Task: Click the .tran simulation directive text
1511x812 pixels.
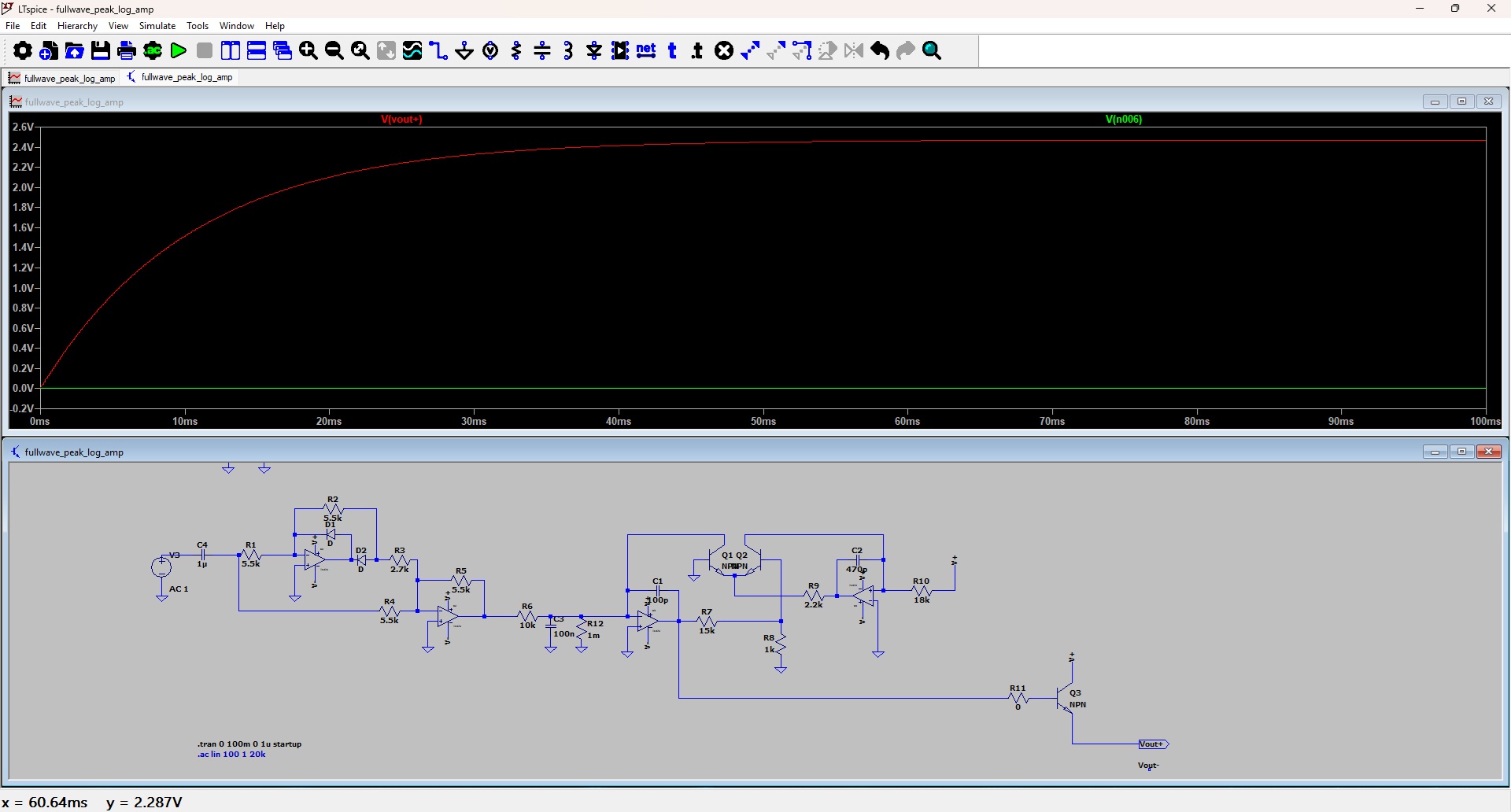Action: pyautogui.click(x=249, y=744)
